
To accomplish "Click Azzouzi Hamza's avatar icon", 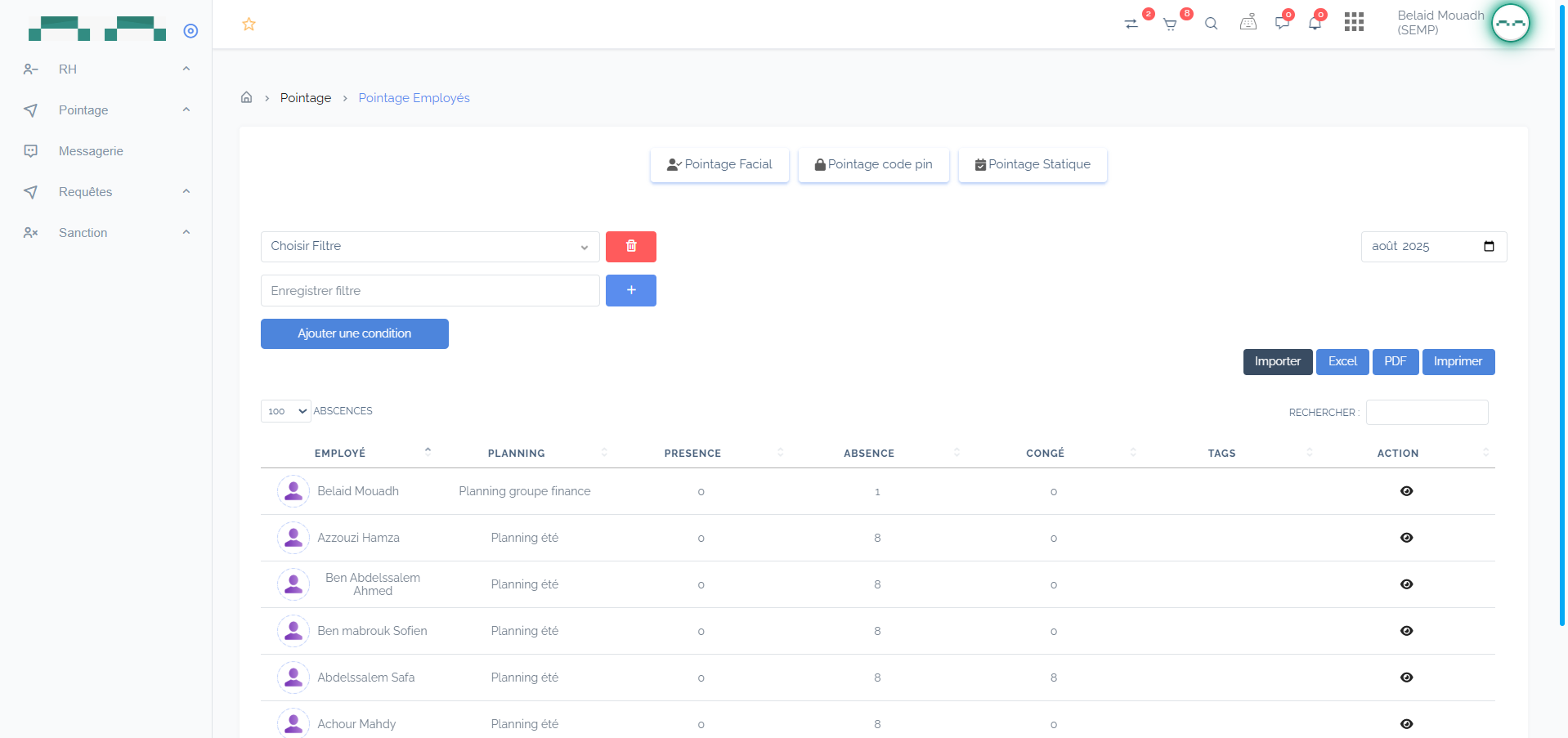I will click(x=293, y=538).
